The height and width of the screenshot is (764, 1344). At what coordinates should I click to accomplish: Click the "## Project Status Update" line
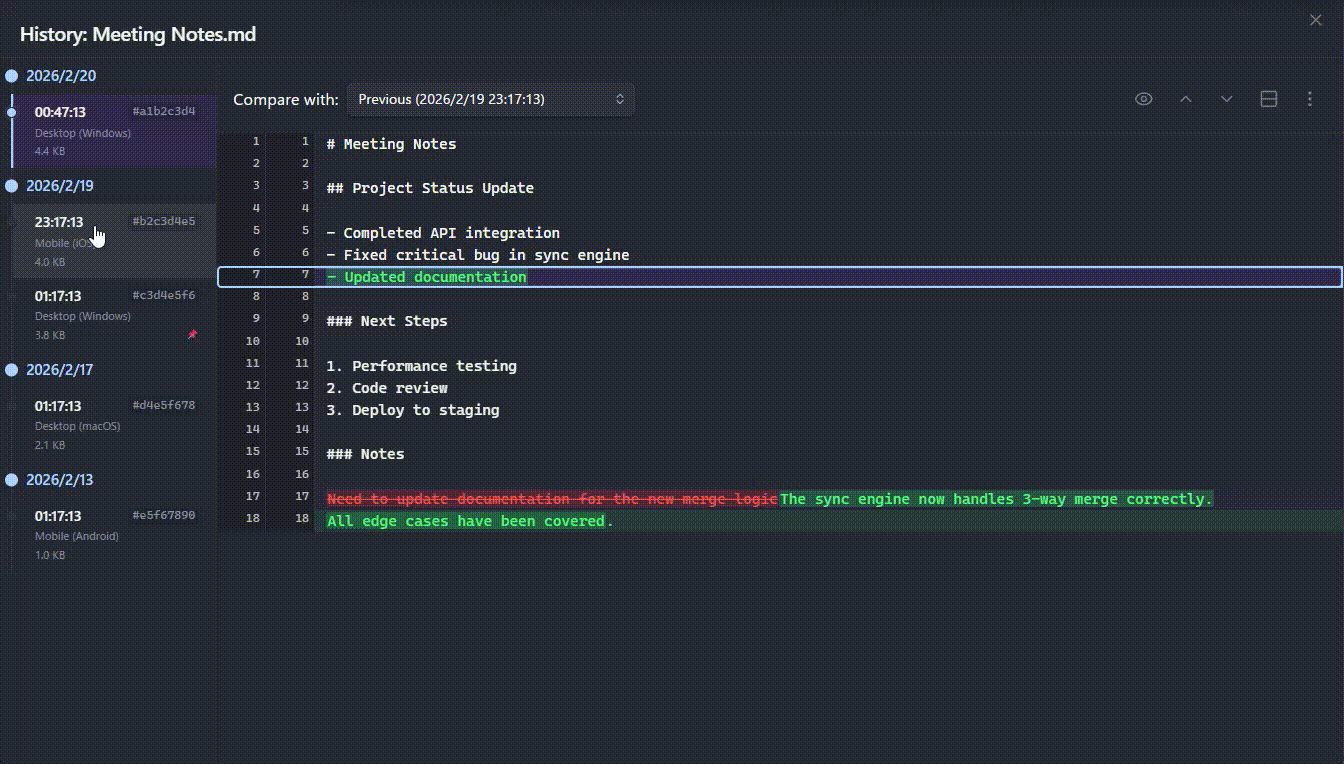430,188
